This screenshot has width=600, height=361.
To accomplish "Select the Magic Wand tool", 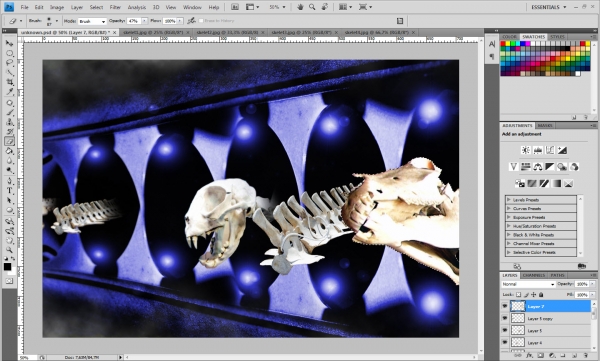I will coord(9,72).
